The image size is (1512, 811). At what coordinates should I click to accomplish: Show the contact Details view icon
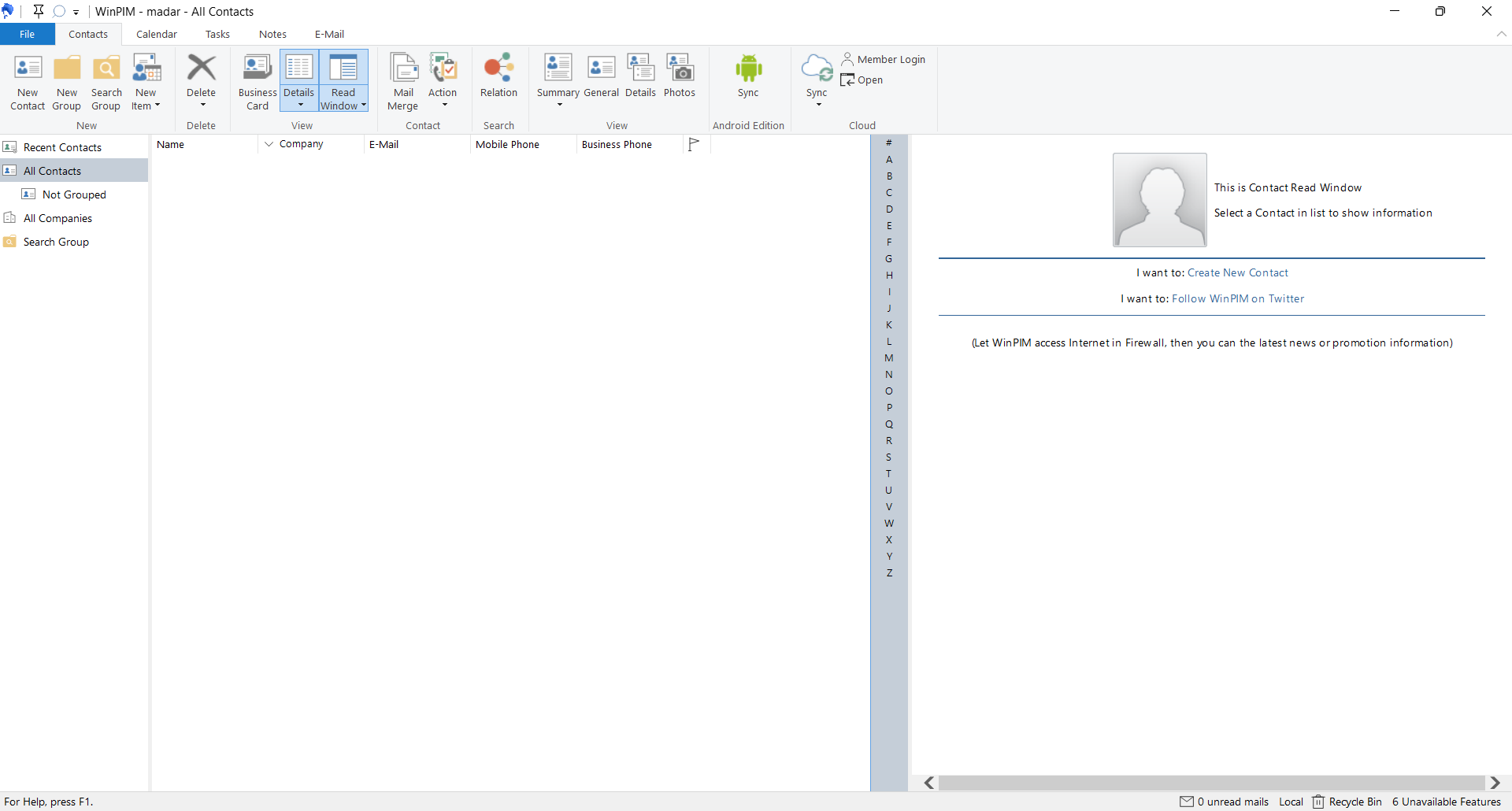pyautogui.click(x=640, y=68)
